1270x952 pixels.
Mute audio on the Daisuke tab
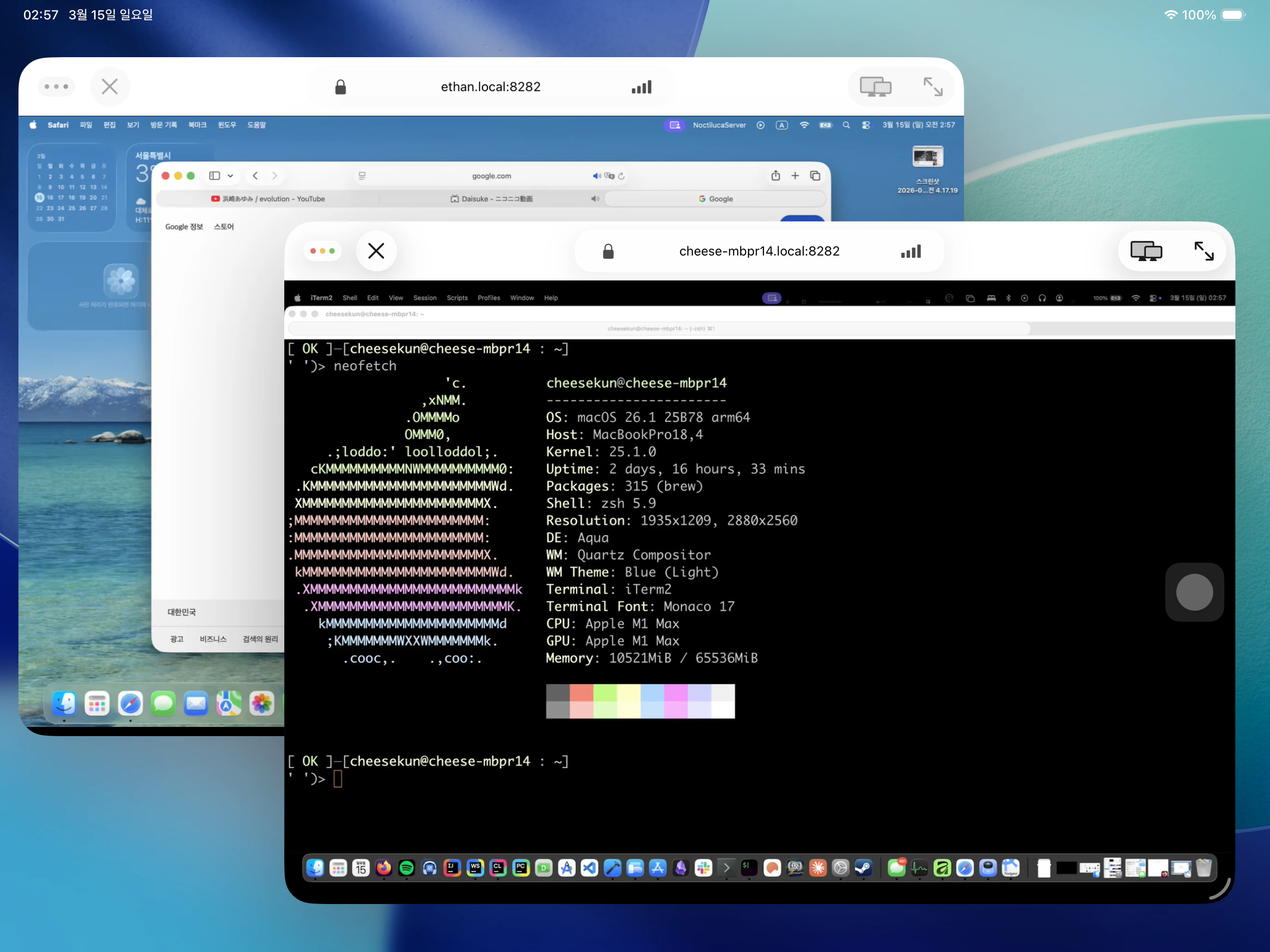pyautogui.click(x=595, y=198)
